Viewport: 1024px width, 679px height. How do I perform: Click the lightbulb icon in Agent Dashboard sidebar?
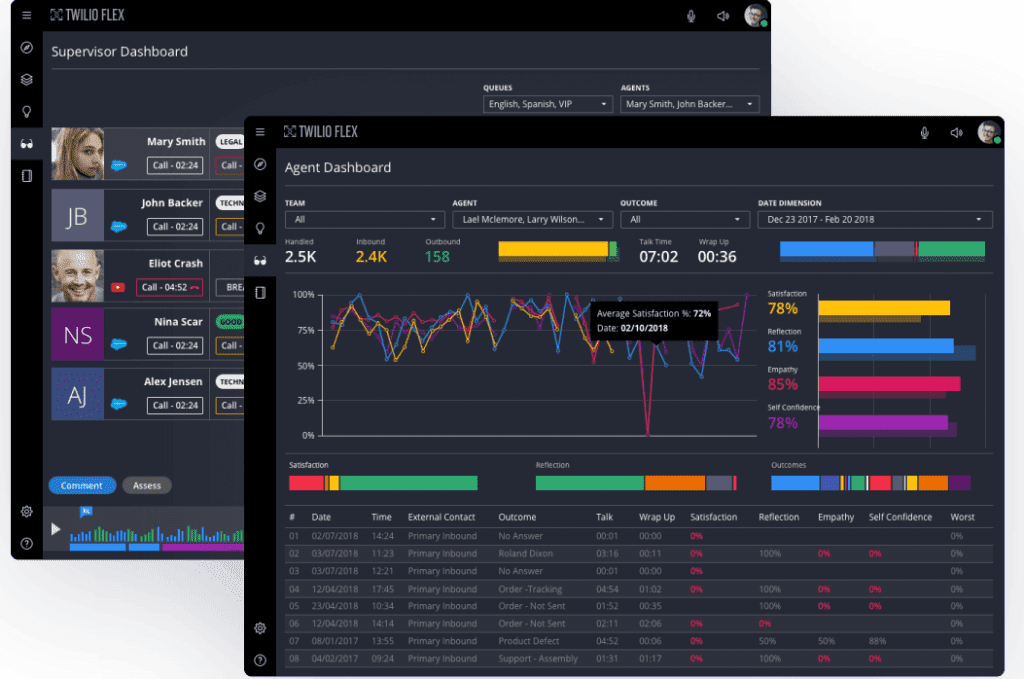coord(260,228)
